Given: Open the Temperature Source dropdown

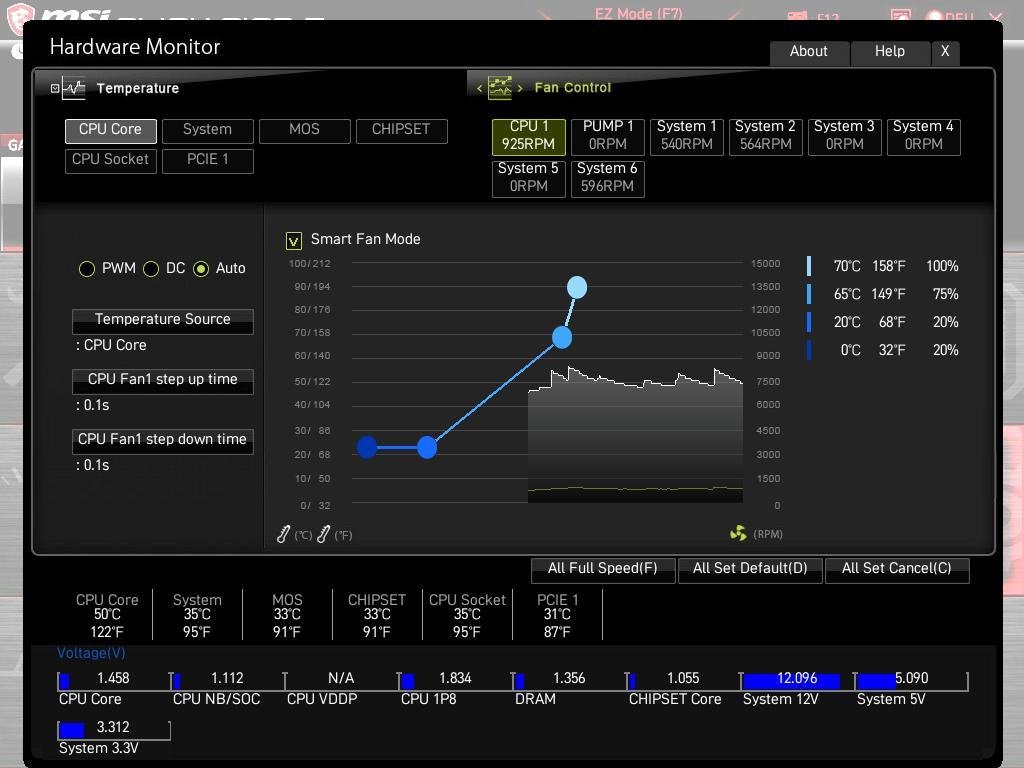Looking at the screenshot, I should click(x=163, y=321).
